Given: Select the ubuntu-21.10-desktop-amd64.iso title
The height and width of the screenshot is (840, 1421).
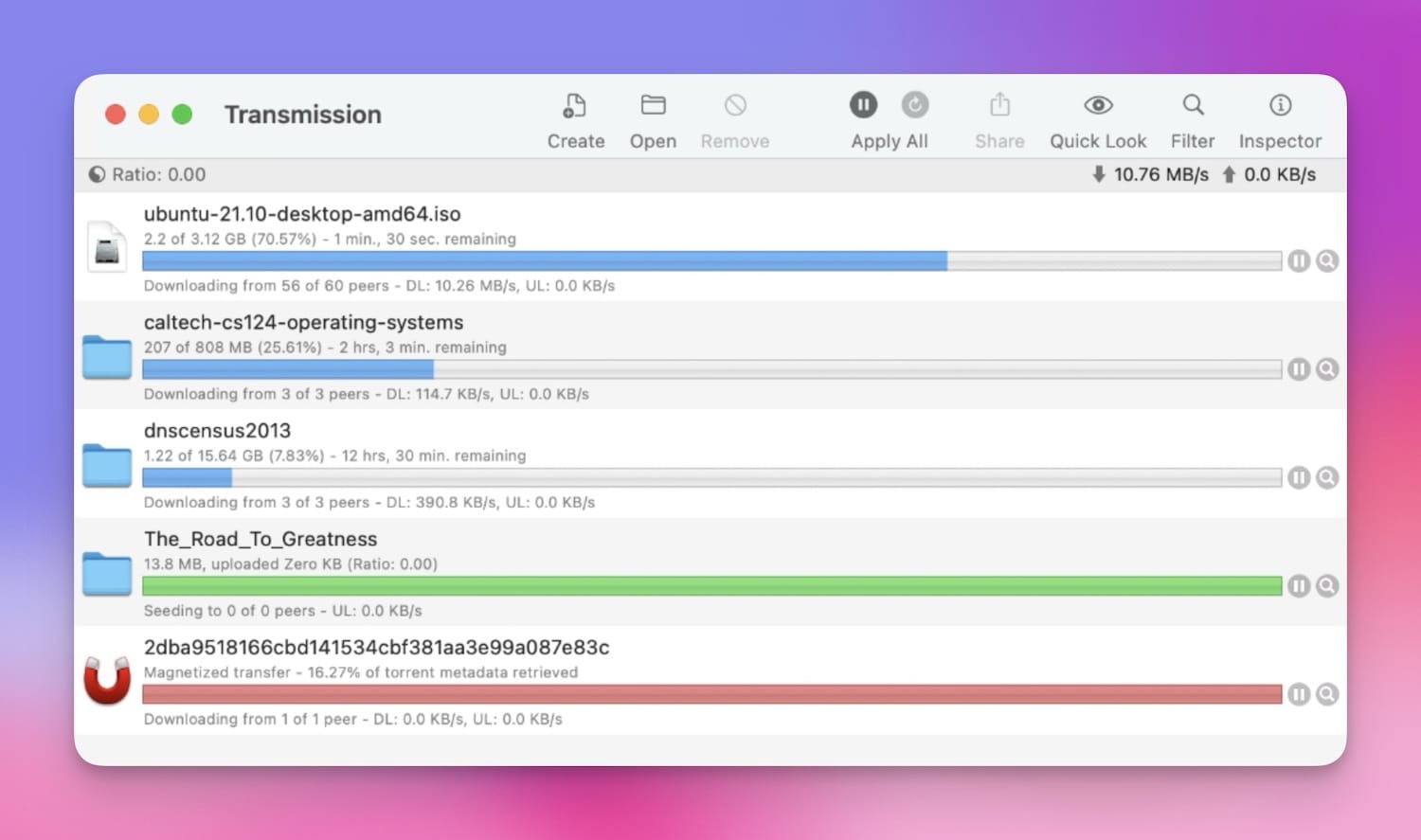Looking at the screenshot, I should 302,214.
